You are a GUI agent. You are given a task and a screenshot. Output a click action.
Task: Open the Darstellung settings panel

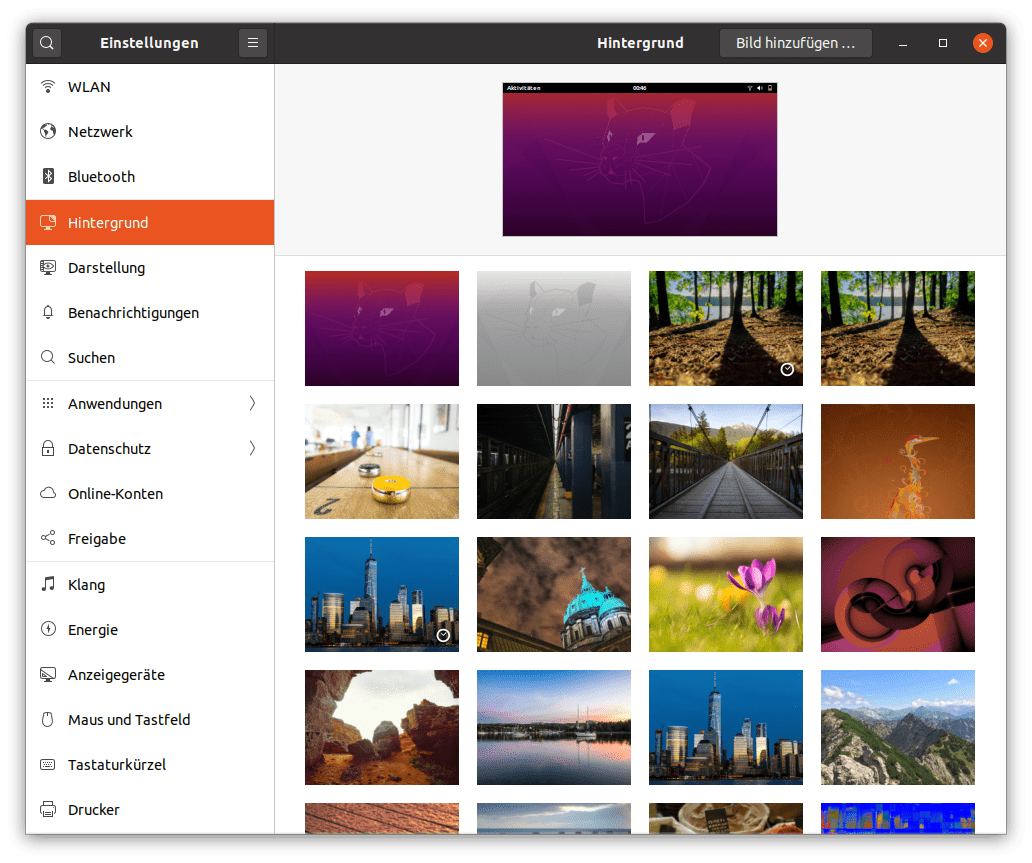pyautogui.click(x=106, y=268)
